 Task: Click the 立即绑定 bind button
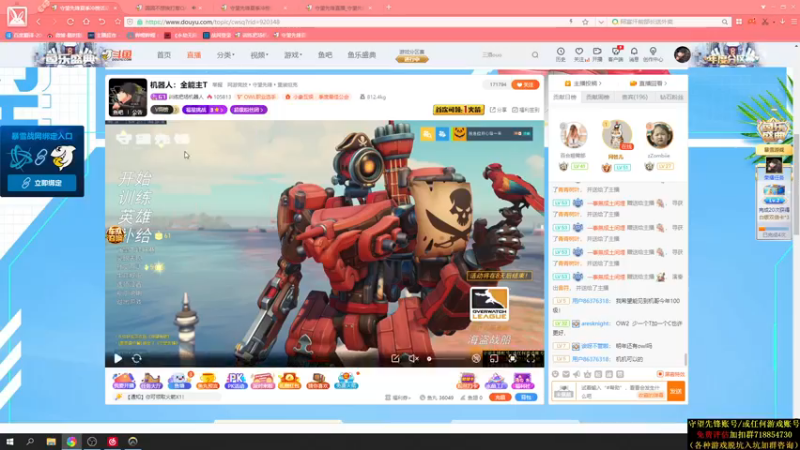42,183
